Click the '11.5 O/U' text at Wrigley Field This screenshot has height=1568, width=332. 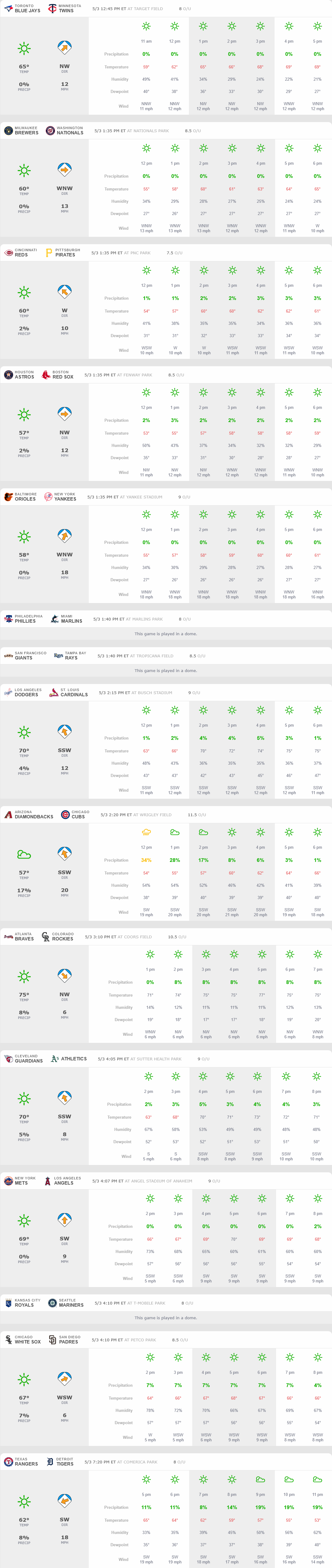pyautogui.click(x=197, y=814)
